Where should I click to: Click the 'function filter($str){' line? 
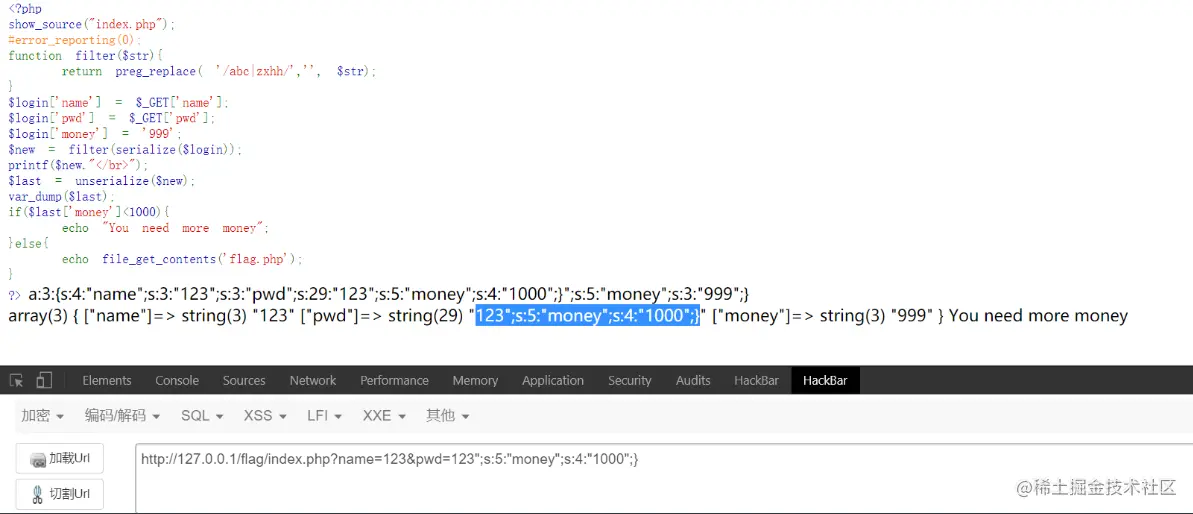[86, 56]
